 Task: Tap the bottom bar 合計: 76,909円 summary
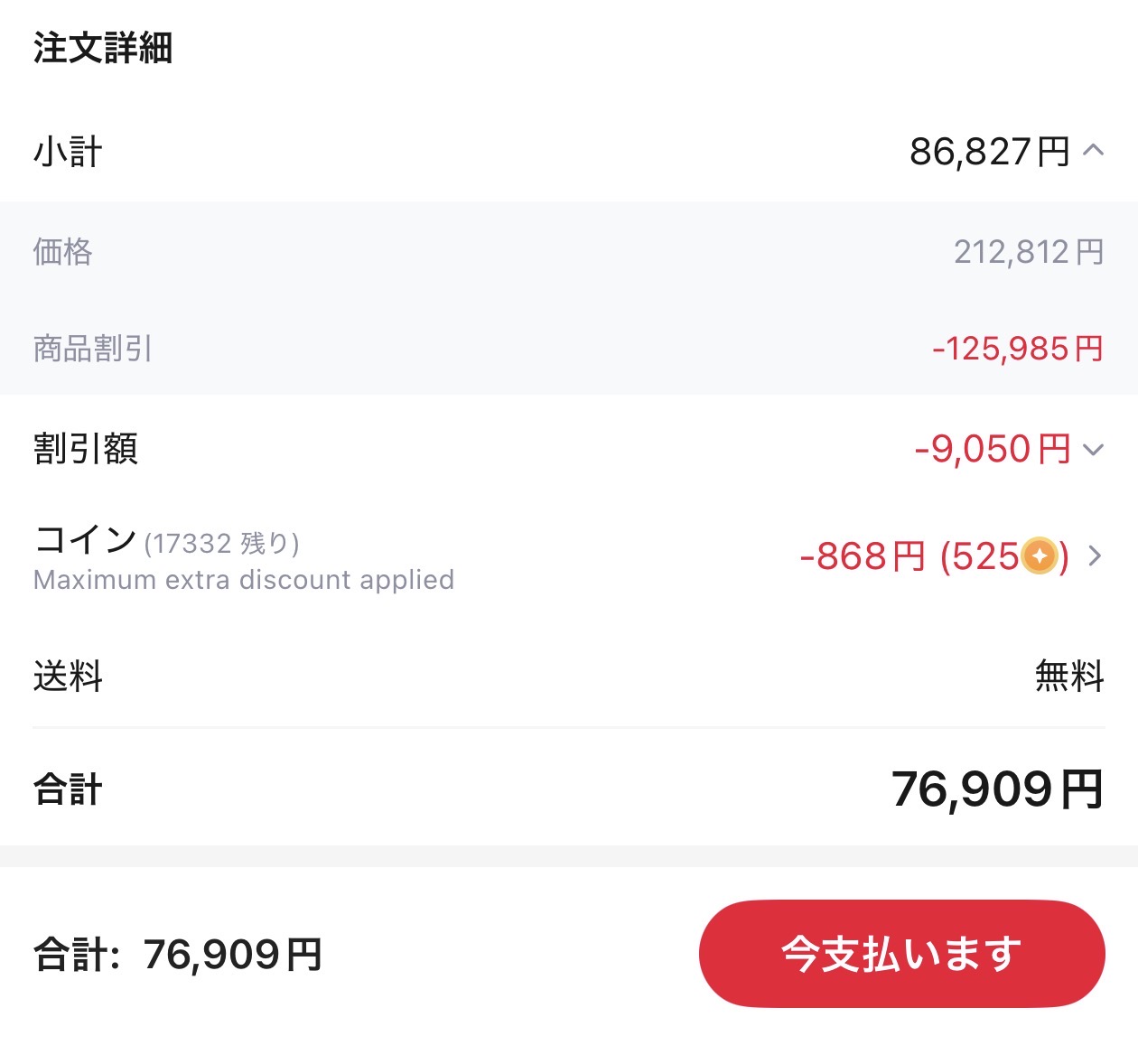click(178, 954)
